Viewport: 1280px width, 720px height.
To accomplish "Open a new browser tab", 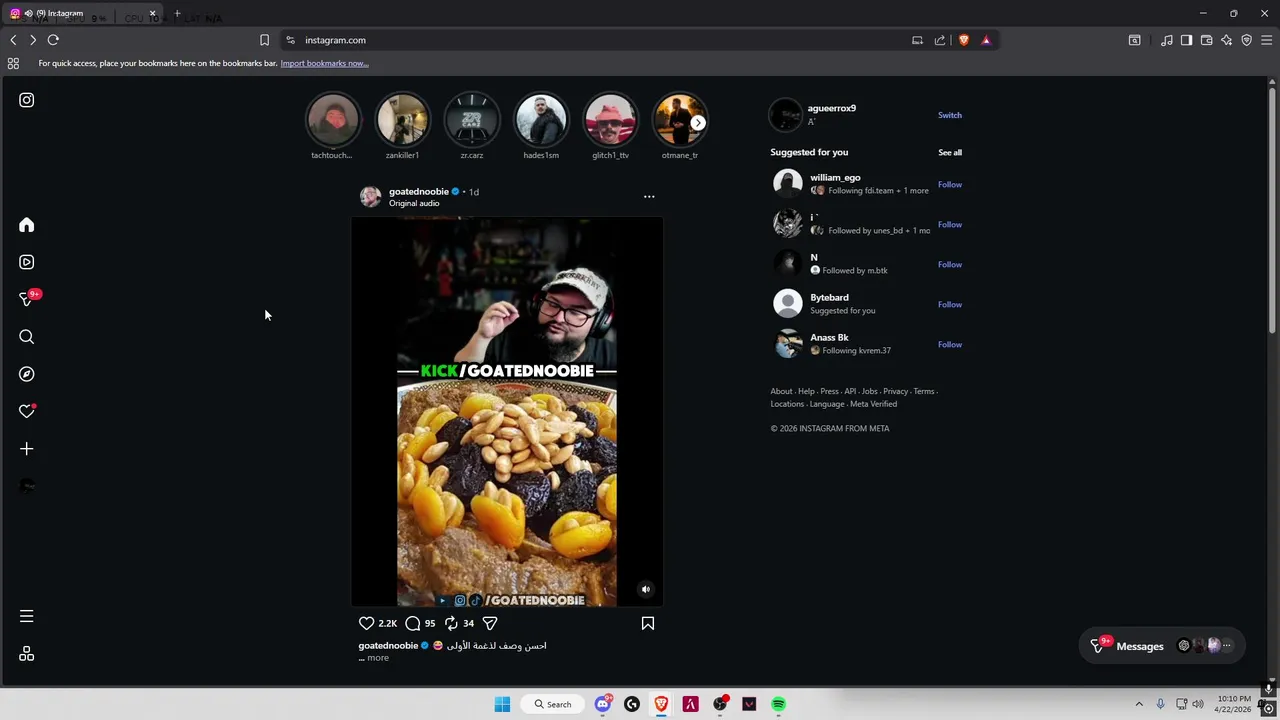I will point(177,14).
